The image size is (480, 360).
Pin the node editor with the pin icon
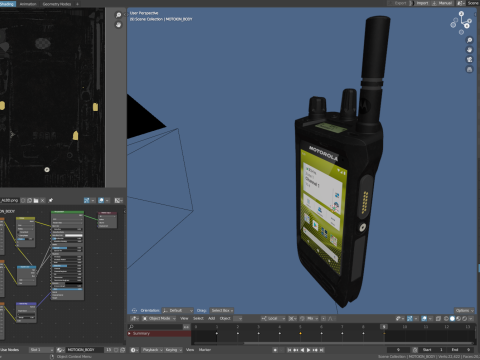point(51,200)
